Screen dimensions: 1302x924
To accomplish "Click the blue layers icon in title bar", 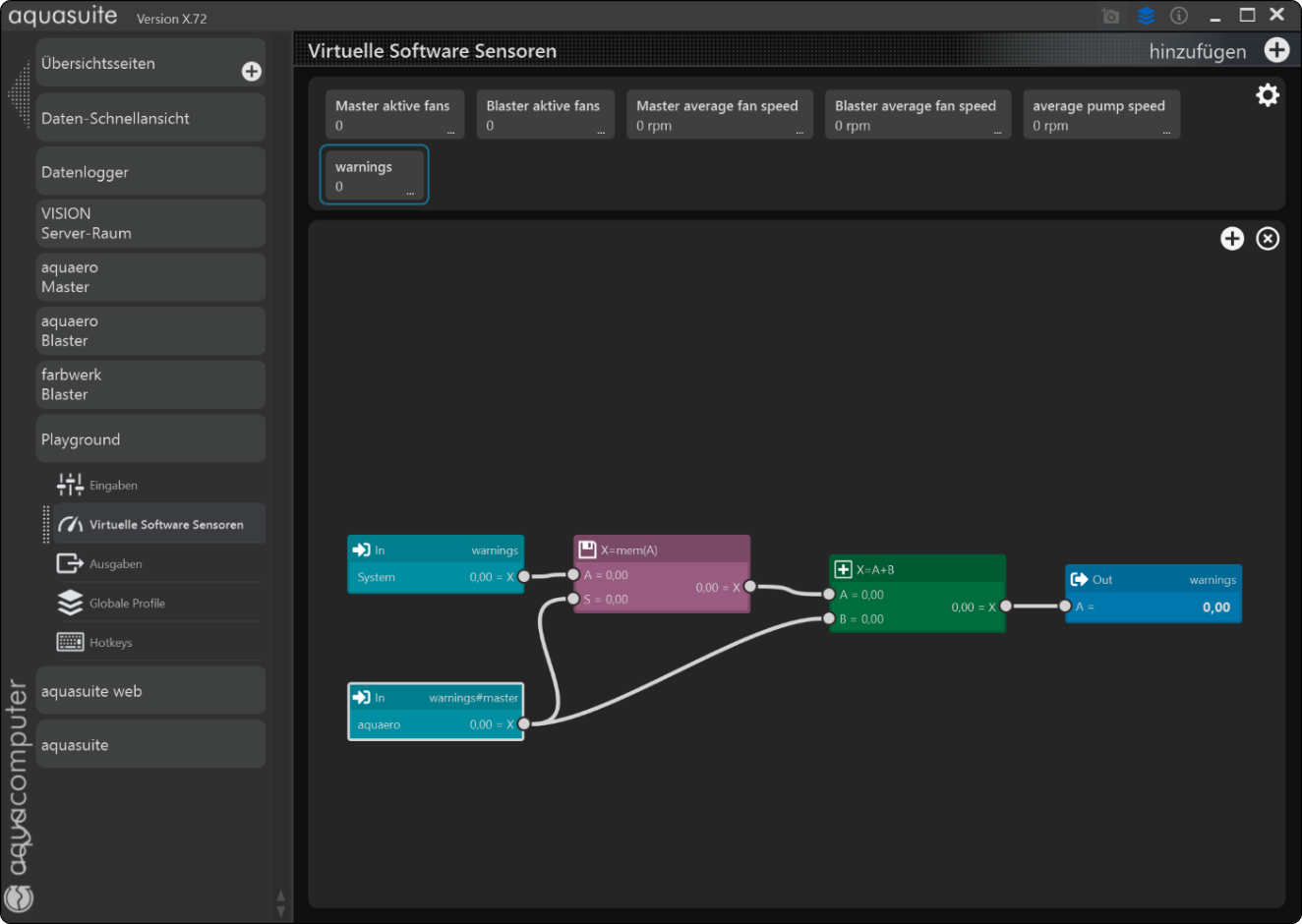I will pos(1146,16).
